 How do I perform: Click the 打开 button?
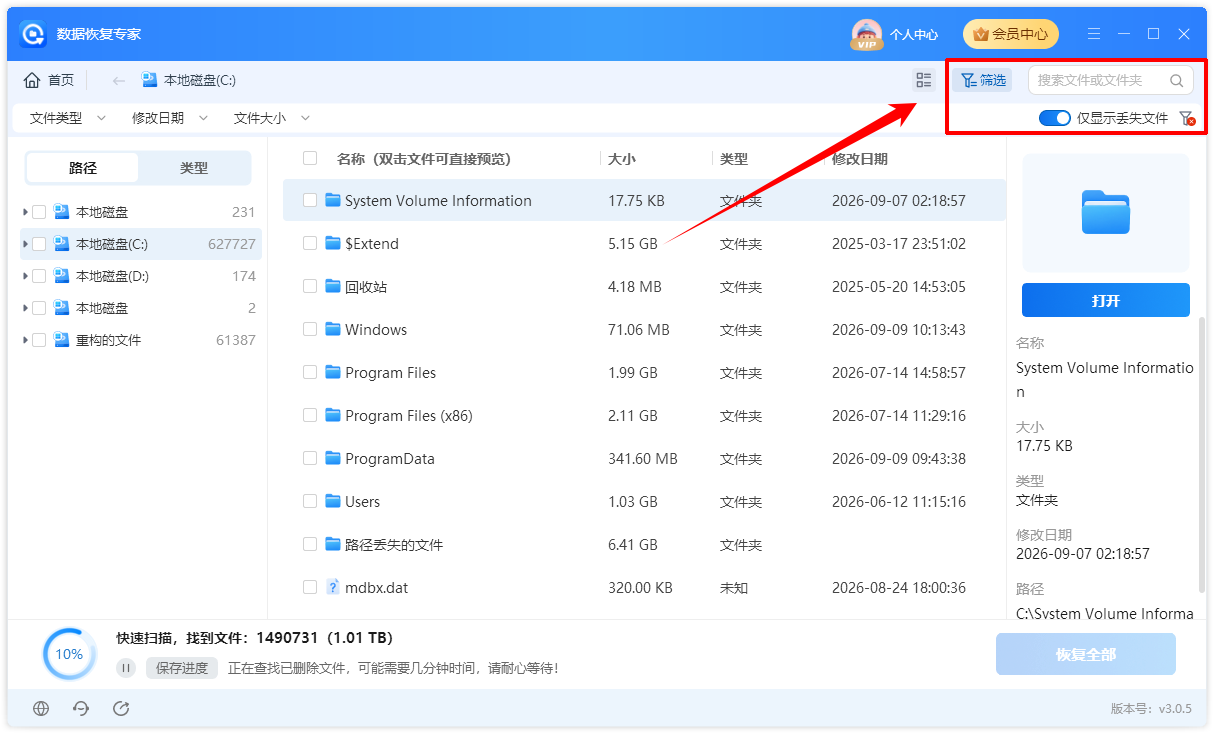(x=1106, y=300)
